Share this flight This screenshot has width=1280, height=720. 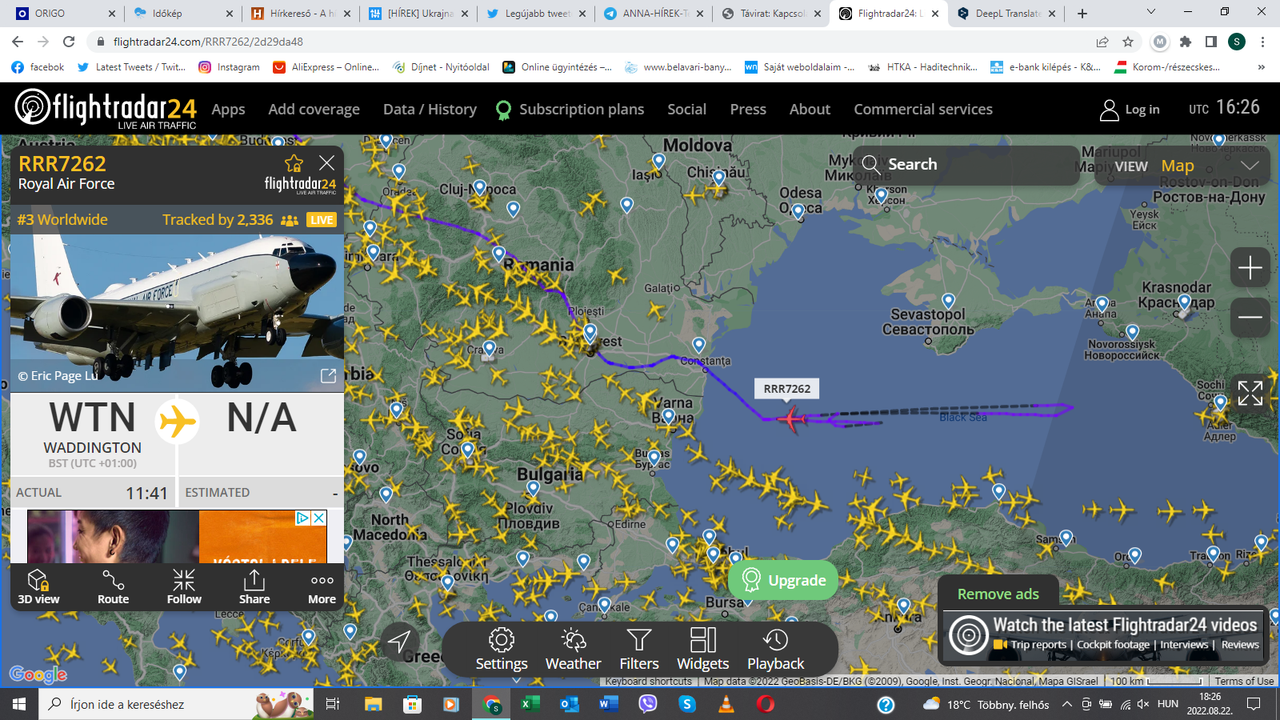pyautogui.click(x=254, y=586)
